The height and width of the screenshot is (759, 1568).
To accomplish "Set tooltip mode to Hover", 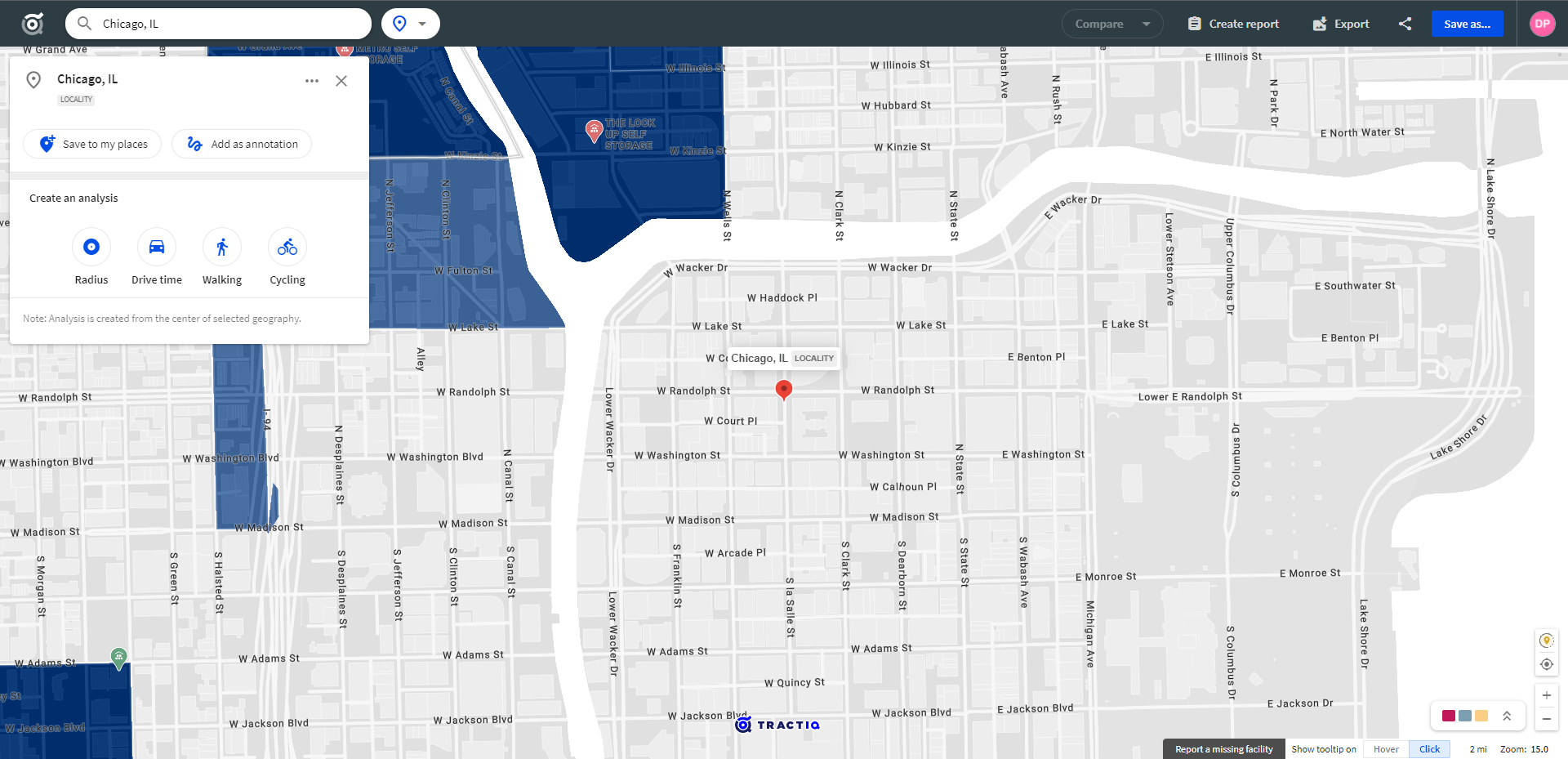I will (x=1386, y=749).
